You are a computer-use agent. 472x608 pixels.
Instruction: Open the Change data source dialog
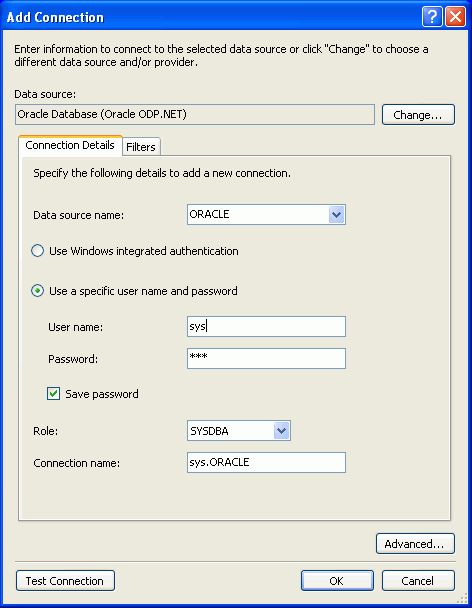(x=418, y=114)
